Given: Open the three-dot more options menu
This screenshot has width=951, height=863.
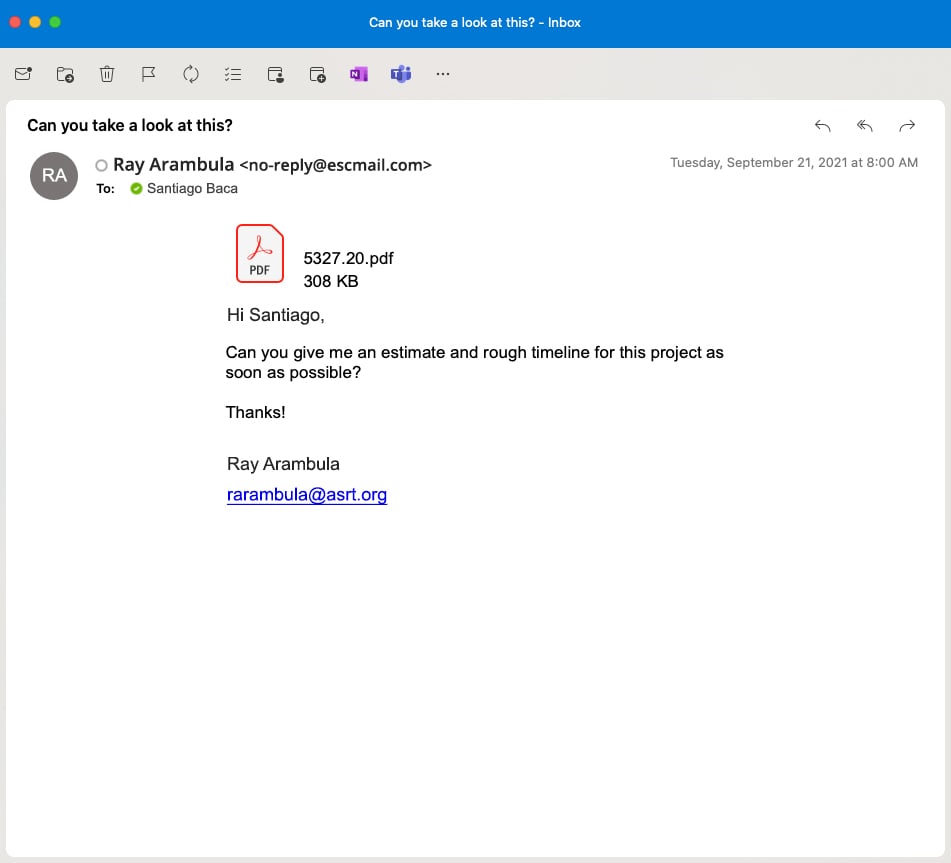Looking at the screenshot, I should click(x=443, y=74).
